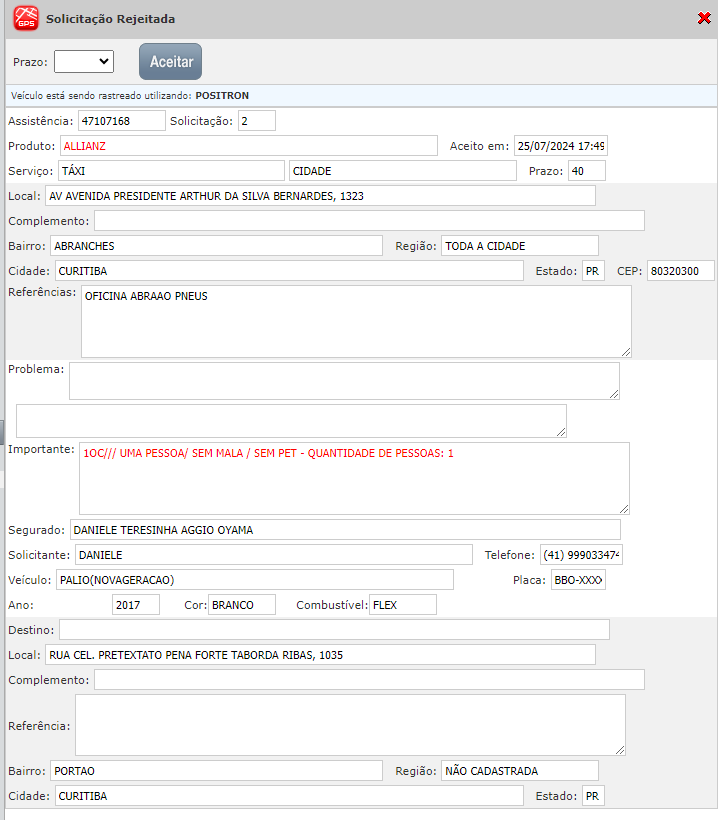Screen dimensions: 723x820
Task: Open the Prazo dropdown
Action: click(x=84, y=62)
